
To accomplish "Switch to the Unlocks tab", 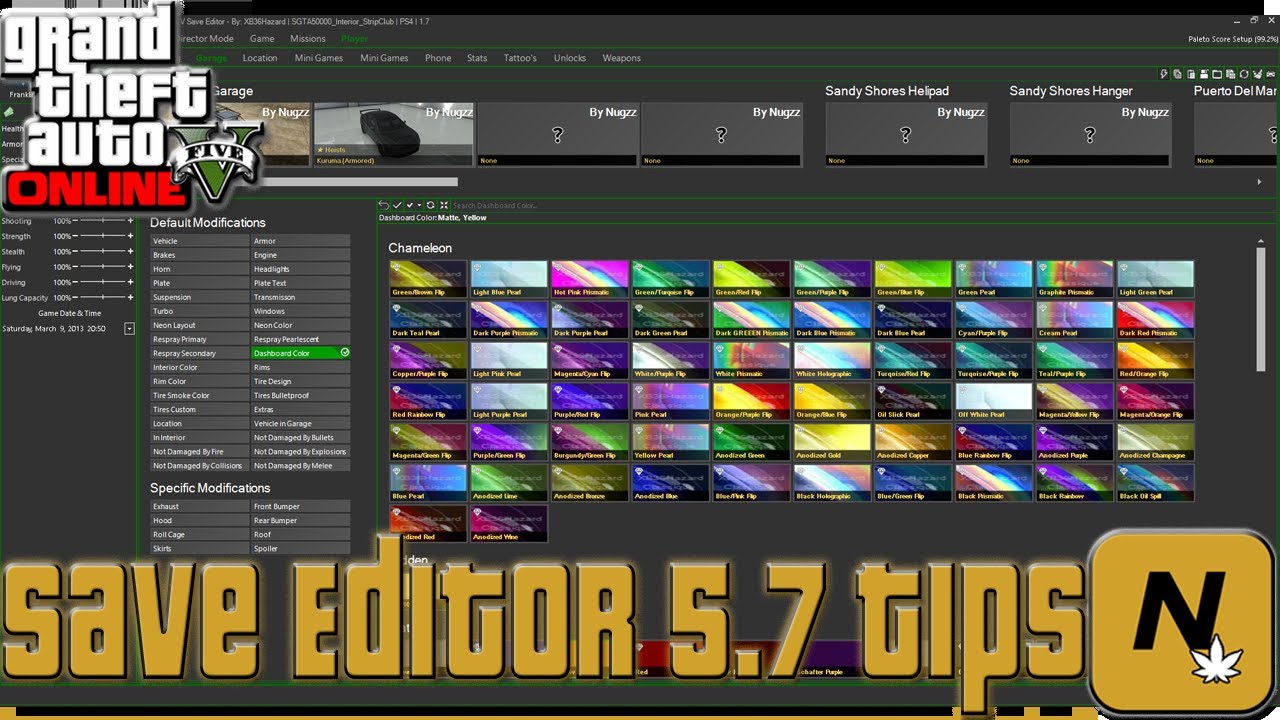I will pos(570,58).
